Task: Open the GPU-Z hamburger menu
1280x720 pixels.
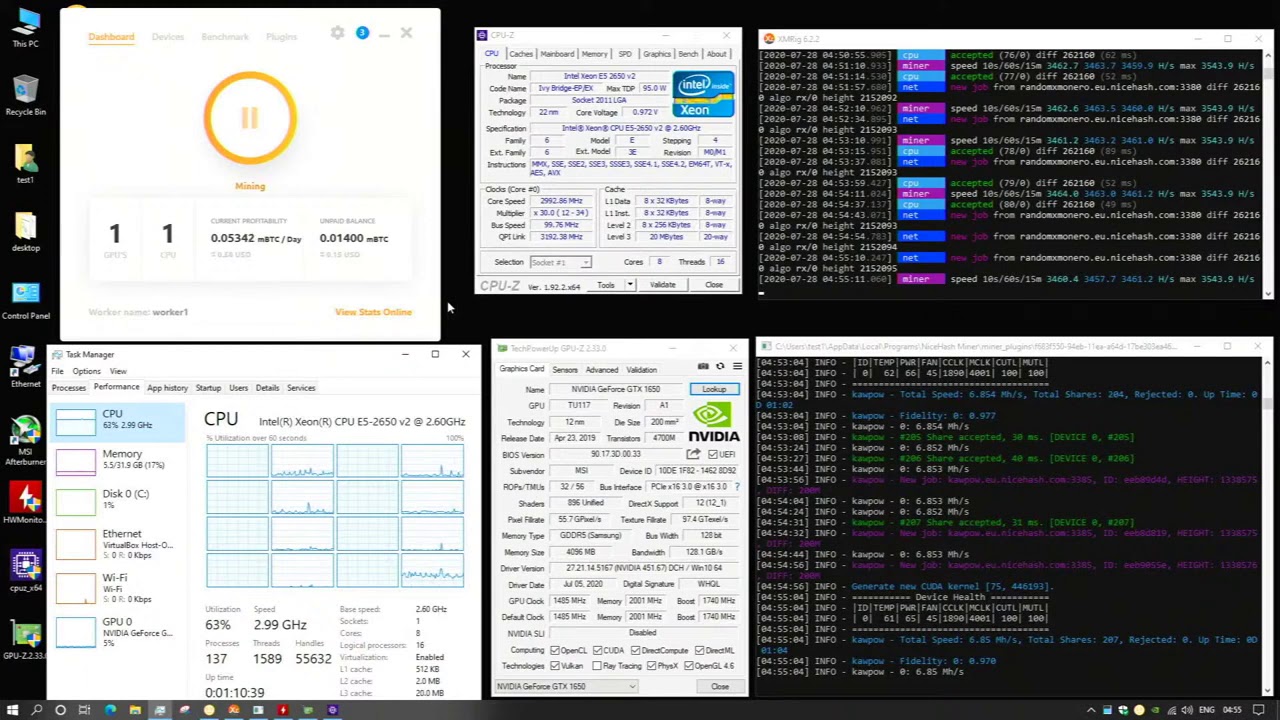Action: coord(737,367)
